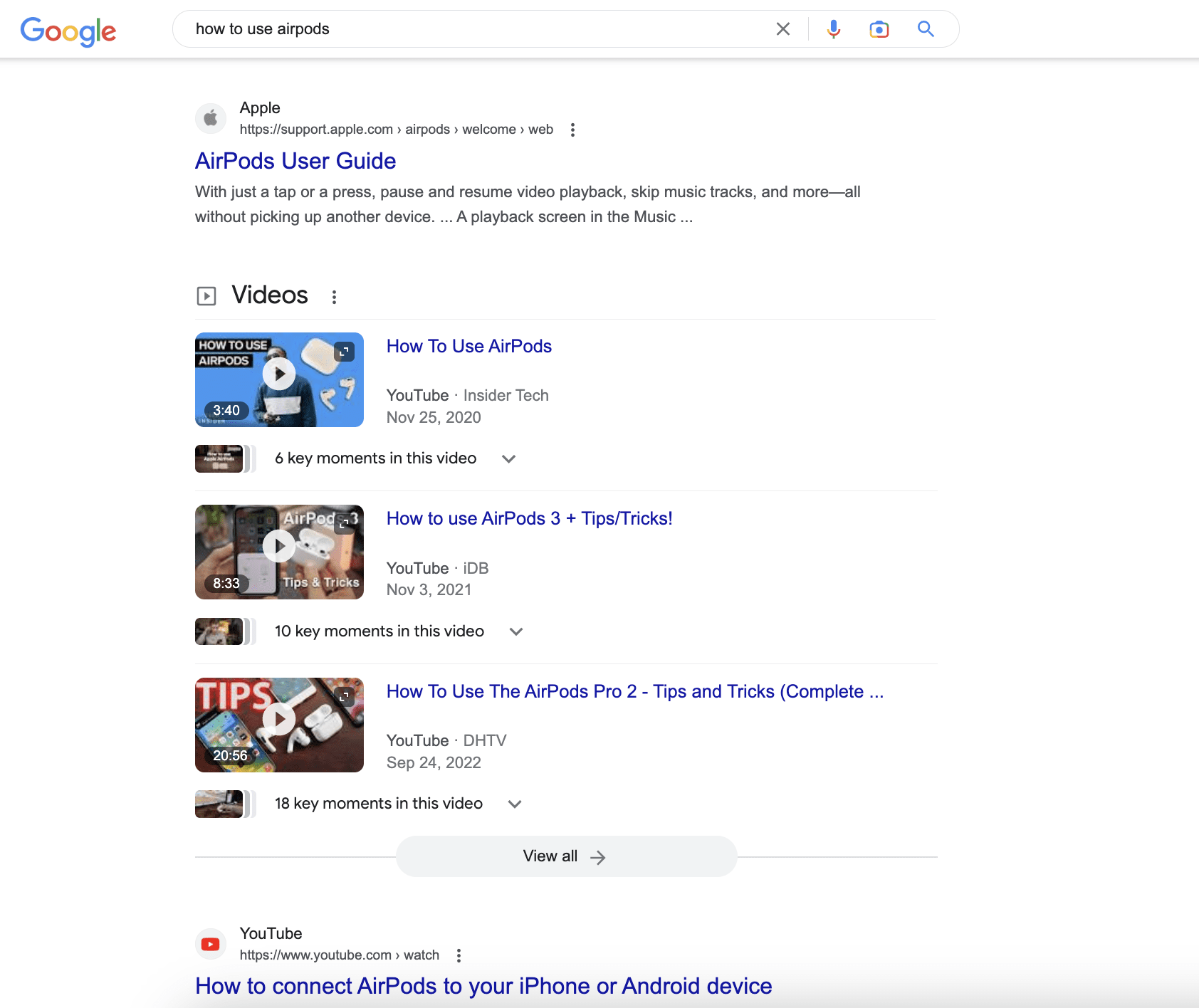The image size is (1199, 1008).
Task: Play the iDB AirPods 3 Tips video
Action: [279, 546]
